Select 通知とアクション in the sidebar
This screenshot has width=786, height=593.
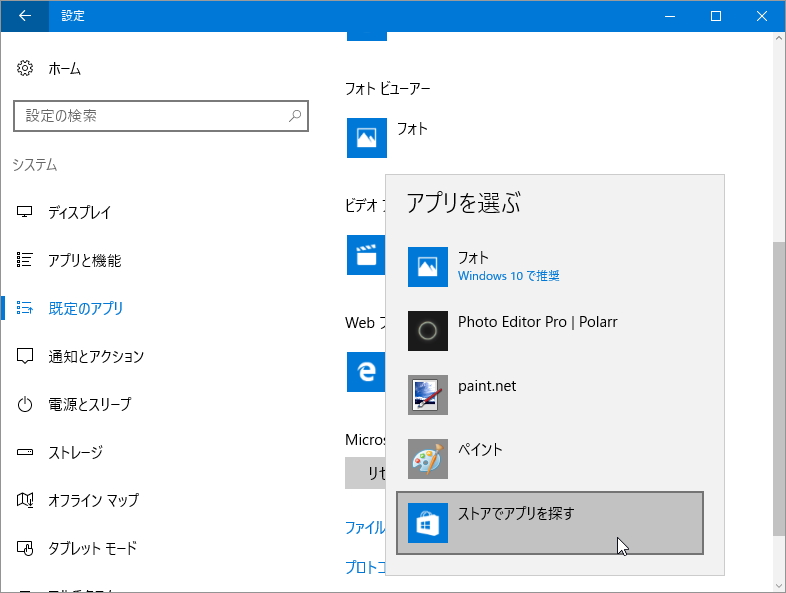pyautogui.click(x=96, y=356)
